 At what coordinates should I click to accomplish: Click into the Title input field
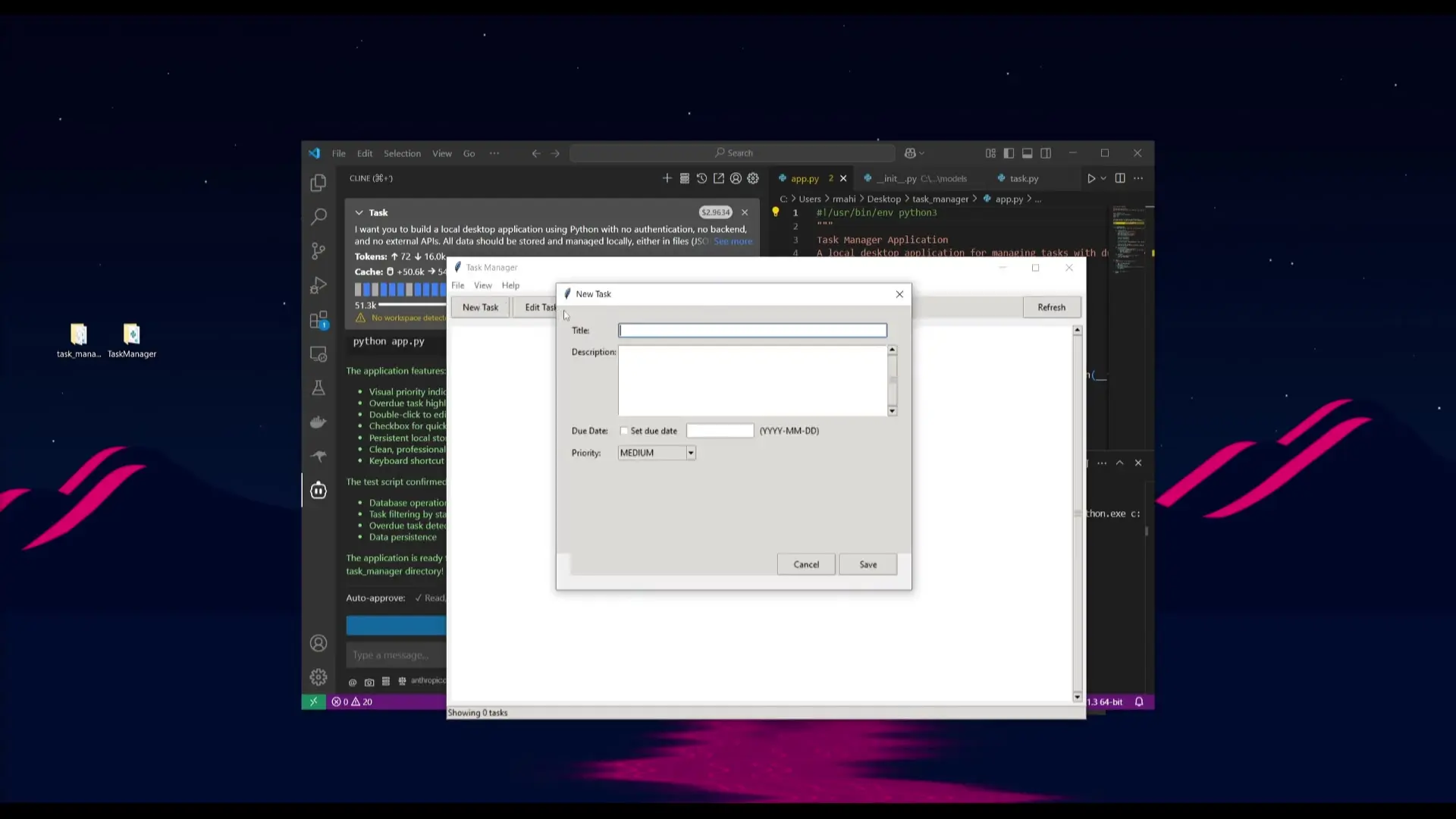752,330
